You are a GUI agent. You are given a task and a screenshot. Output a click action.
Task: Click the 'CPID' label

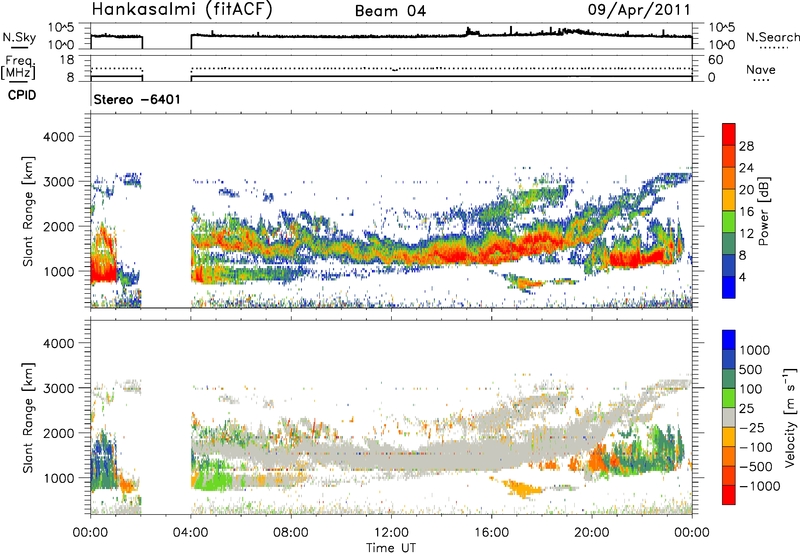pos(22,95)
